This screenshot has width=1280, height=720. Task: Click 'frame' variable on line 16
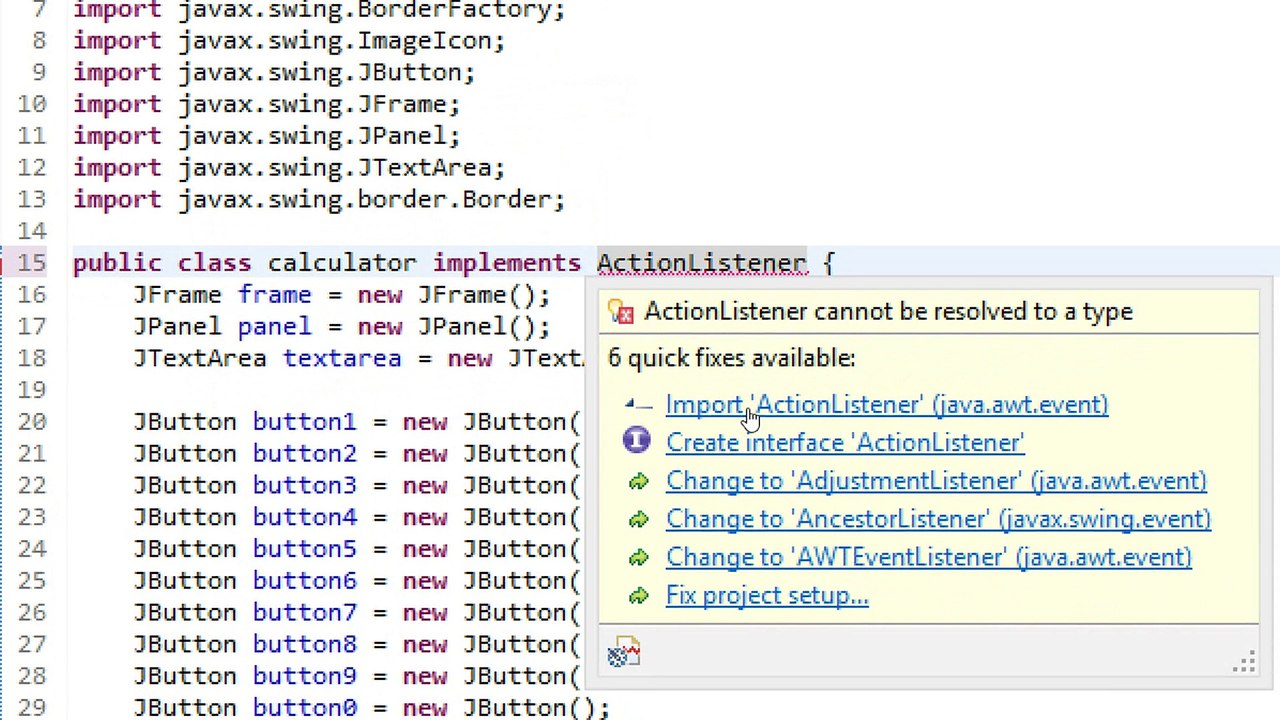[x=275, y=295]
